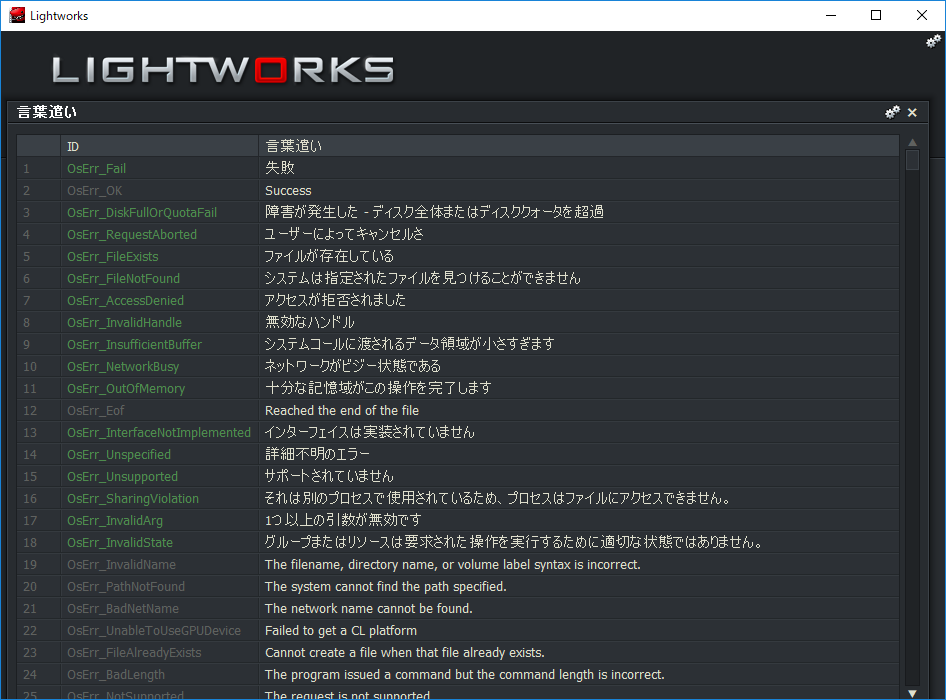This screenshot has width=946, height=700.
Task: Click the Lightworks title bar app icon
Action: tap(17, 15)
